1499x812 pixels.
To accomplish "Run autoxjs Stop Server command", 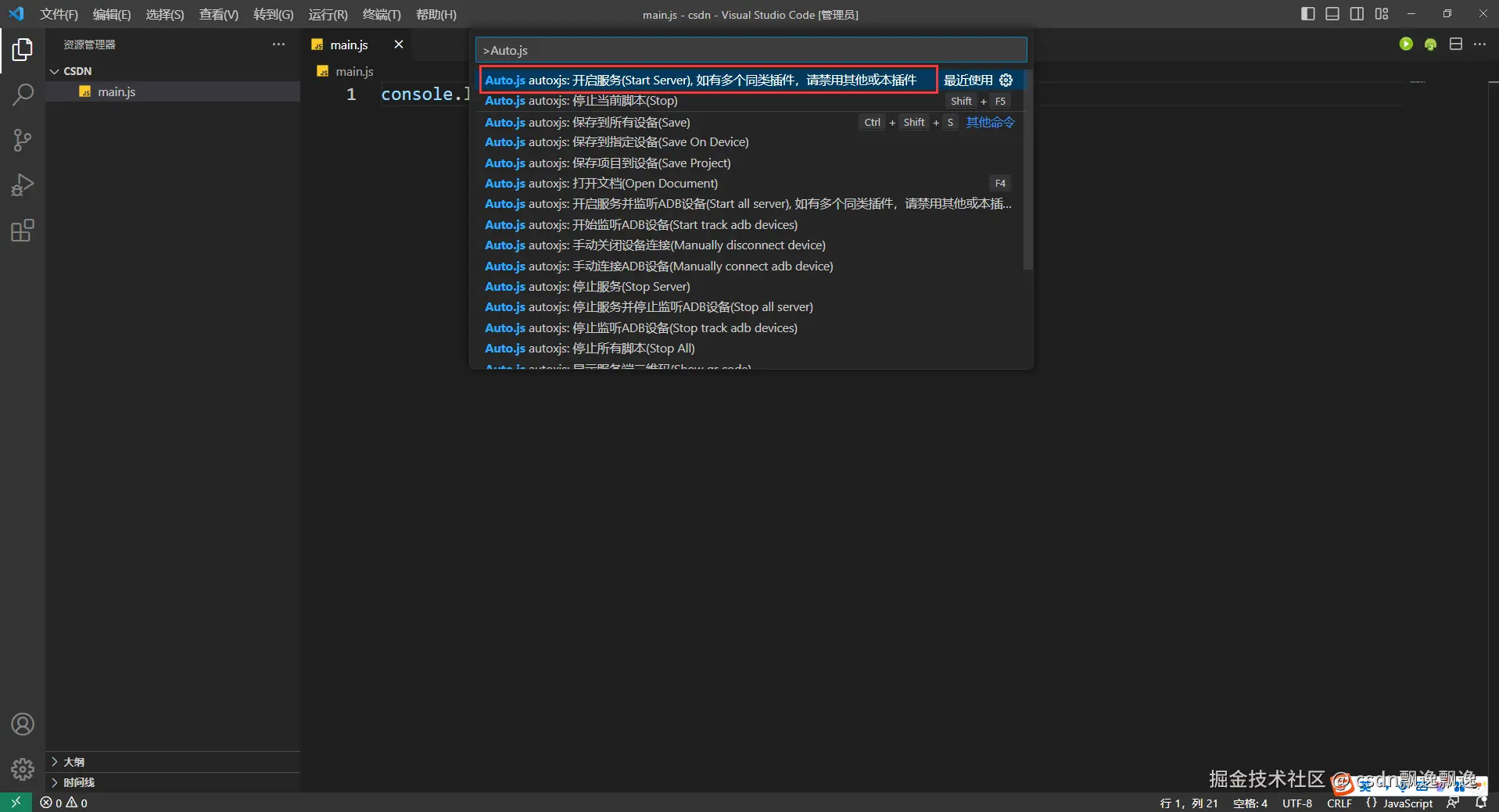I will click(749, 286).
